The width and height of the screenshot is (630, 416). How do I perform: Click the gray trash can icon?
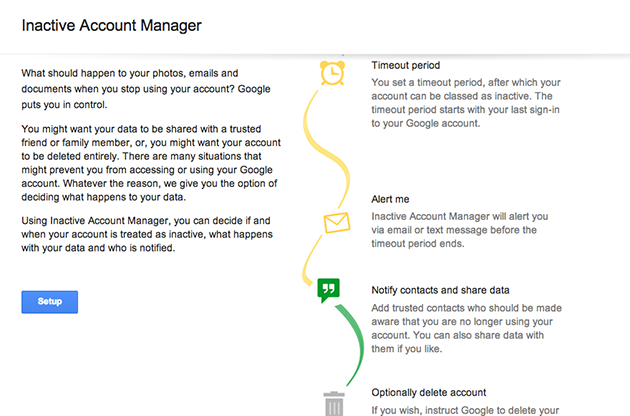[334, 404]
